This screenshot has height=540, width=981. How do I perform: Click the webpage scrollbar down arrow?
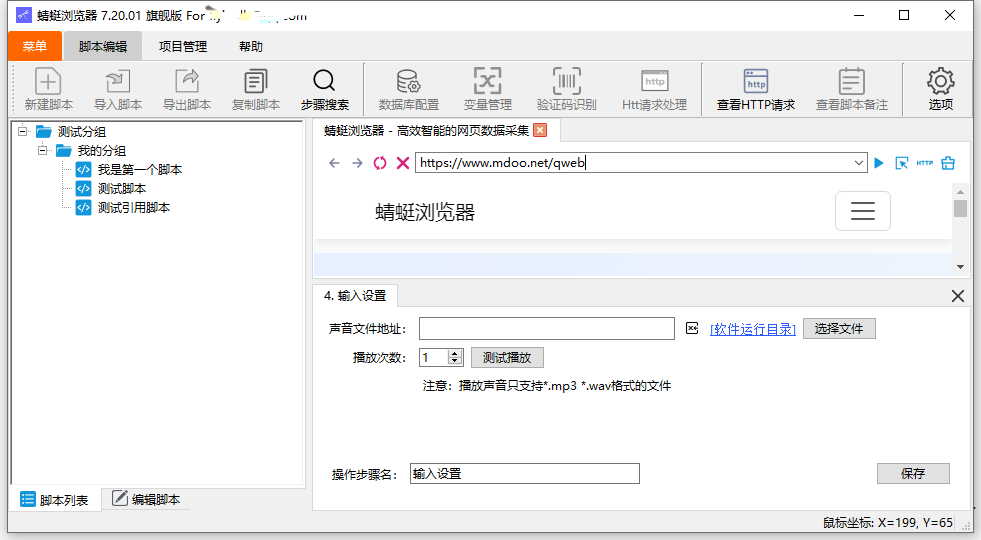960,267
